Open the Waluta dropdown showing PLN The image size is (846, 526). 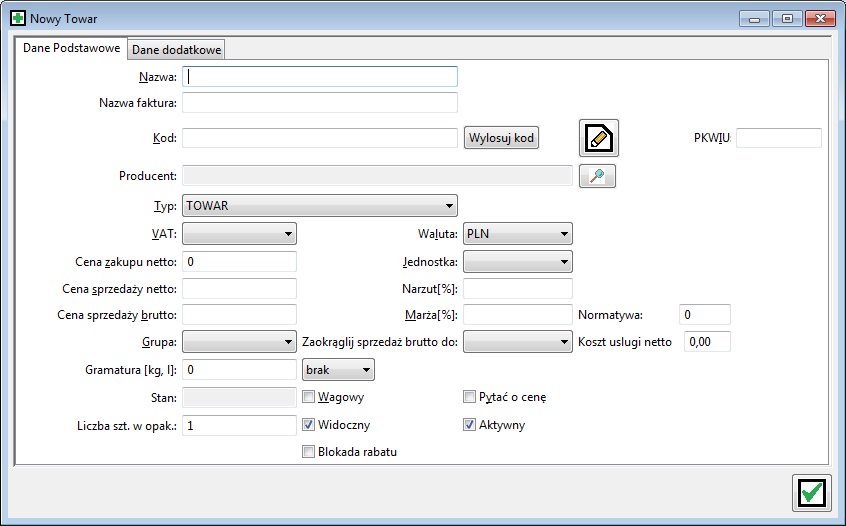pos(518,234)
